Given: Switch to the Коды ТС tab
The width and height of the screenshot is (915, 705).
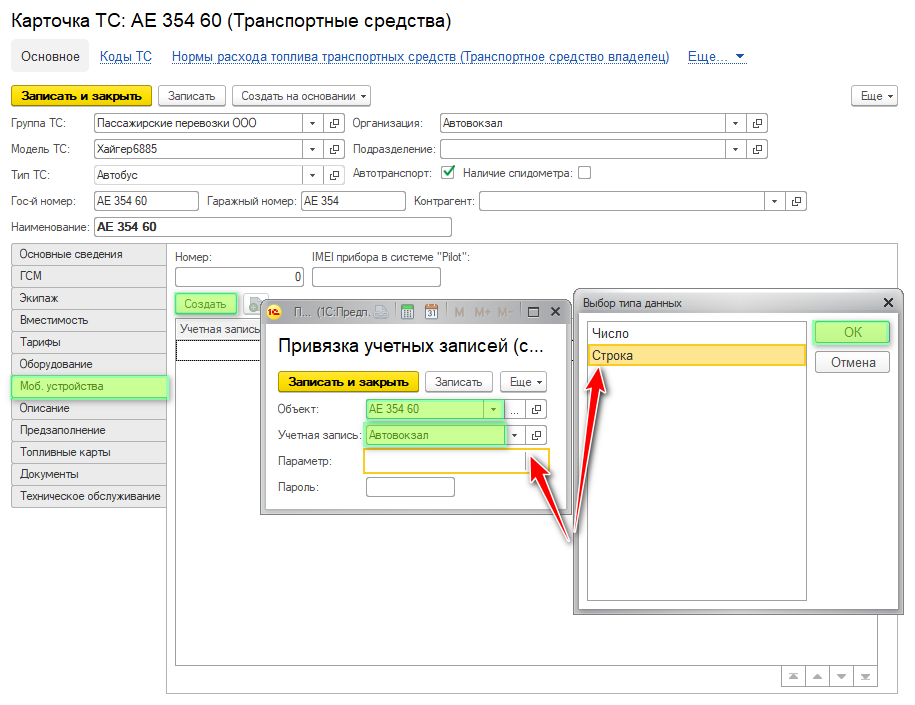Looking at the screenshot, I should pos(126,57).
